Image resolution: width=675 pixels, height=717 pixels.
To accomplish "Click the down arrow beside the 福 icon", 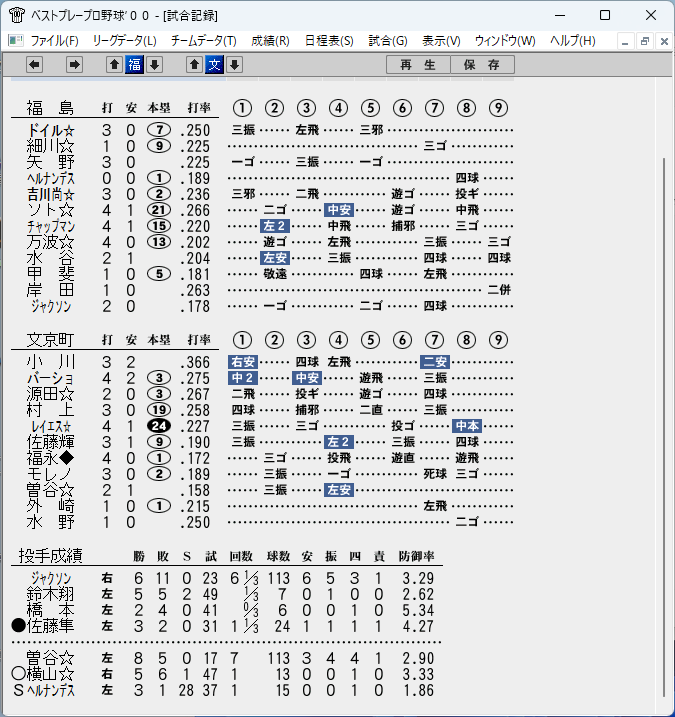I will coord(155,65).
